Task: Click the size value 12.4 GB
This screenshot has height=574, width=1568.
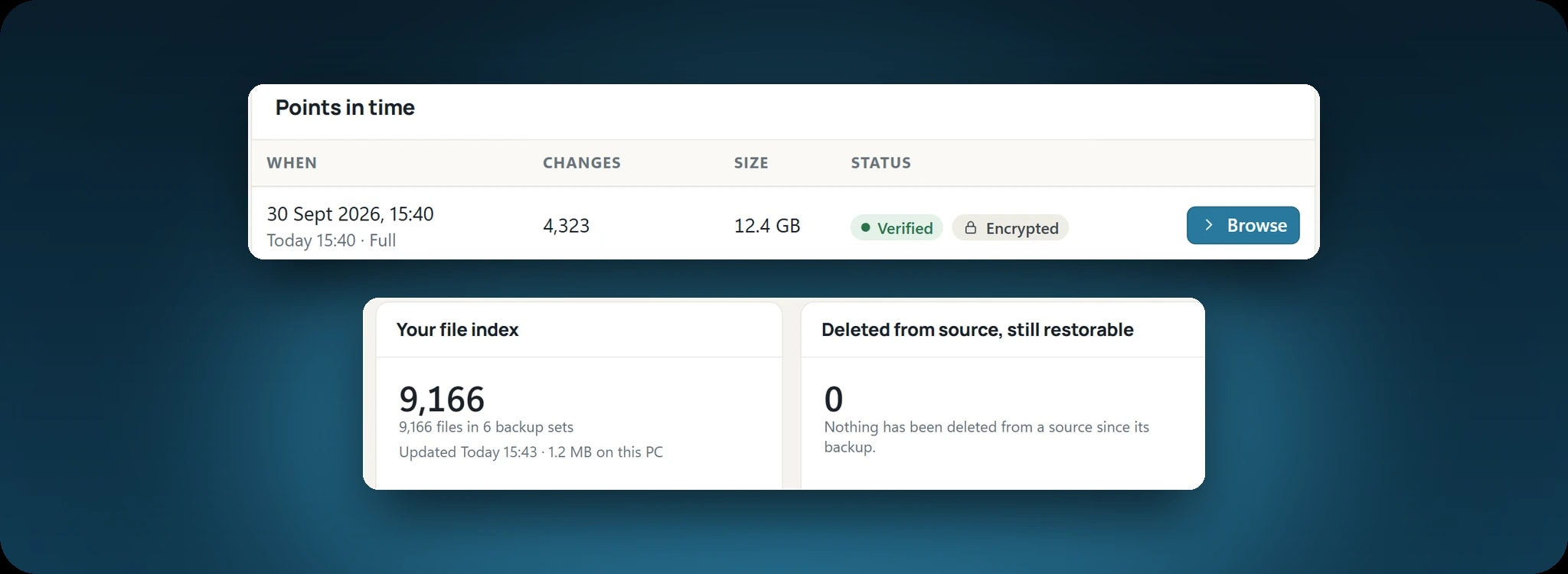Action: point(767,226)
